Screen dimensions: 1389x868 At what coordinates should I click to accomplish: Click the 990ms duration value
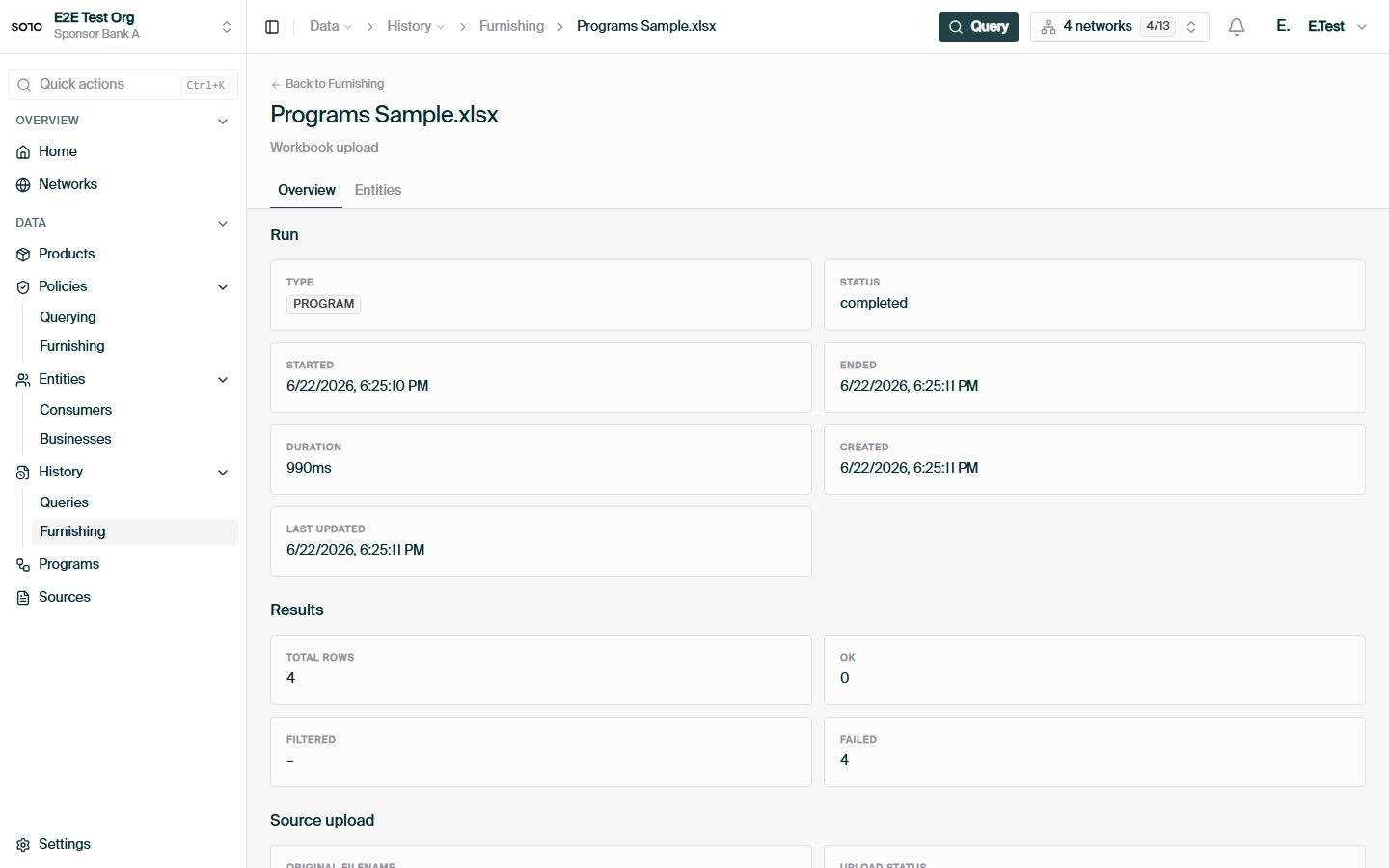(309, 468)
